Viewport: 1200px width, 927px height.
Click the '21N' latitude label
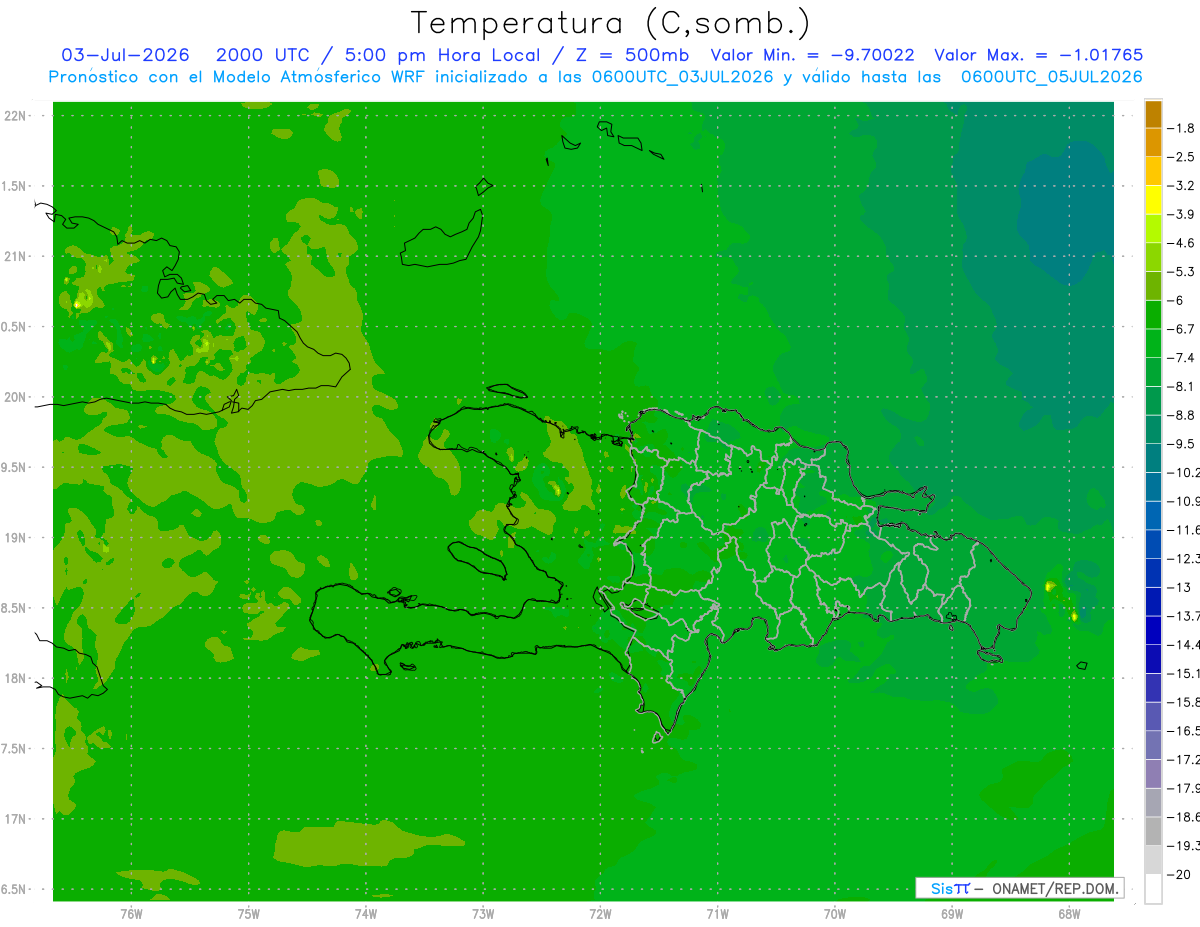click(x=14, y=256)
